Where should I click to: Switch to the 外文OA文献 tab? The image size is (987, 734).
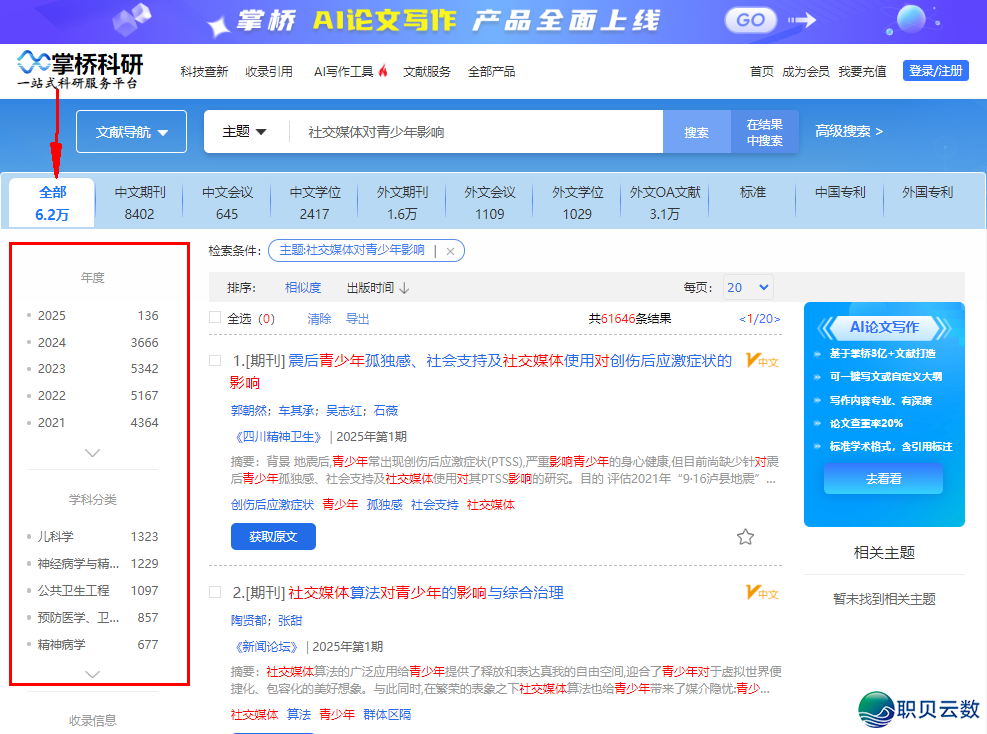click(x=664, y=202)
